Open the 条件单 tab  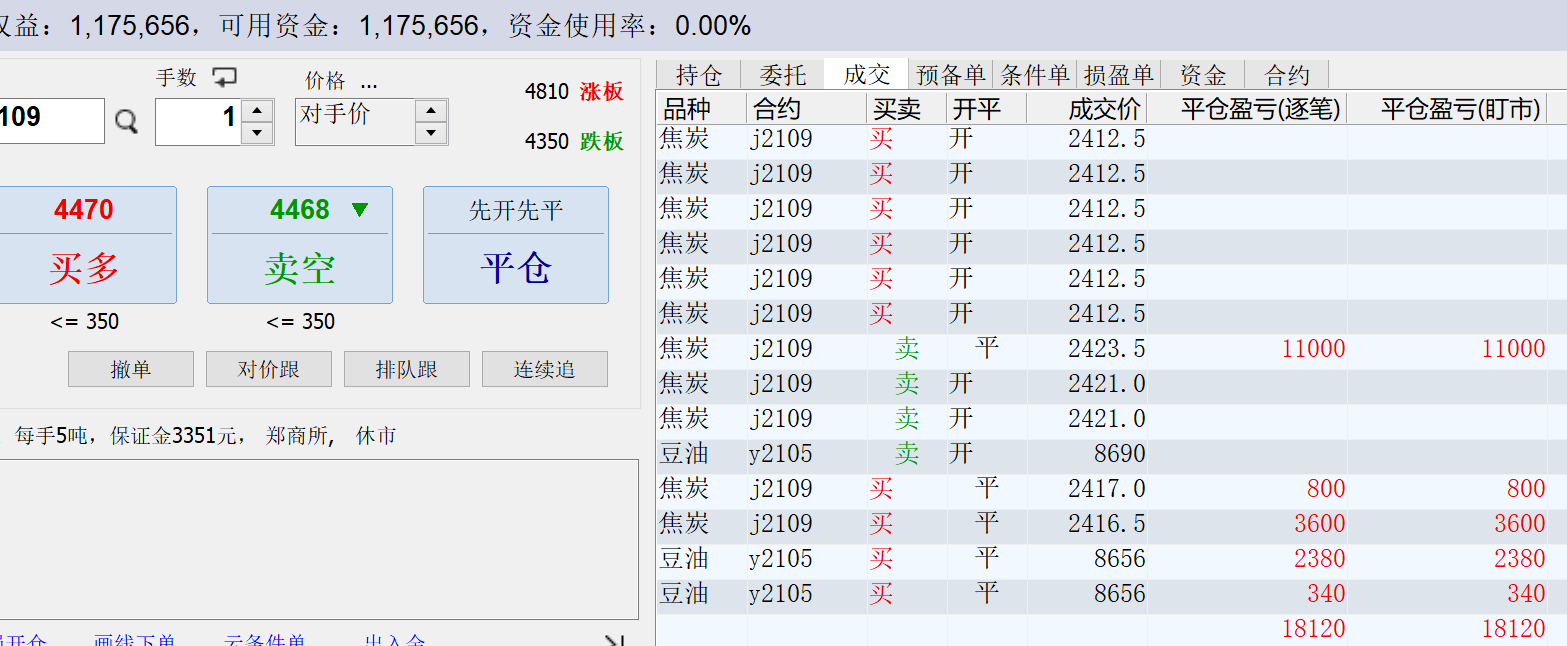click(1035, 75)
